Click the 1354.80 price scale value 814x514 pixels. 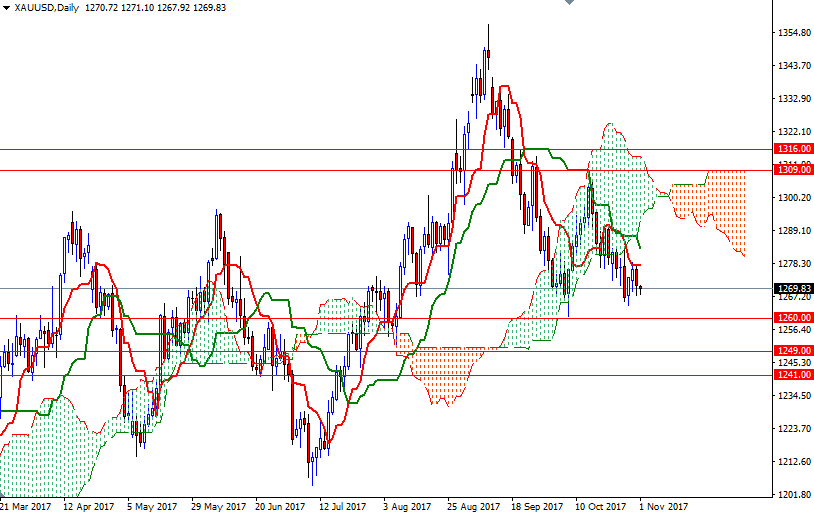tap(793, 33)
